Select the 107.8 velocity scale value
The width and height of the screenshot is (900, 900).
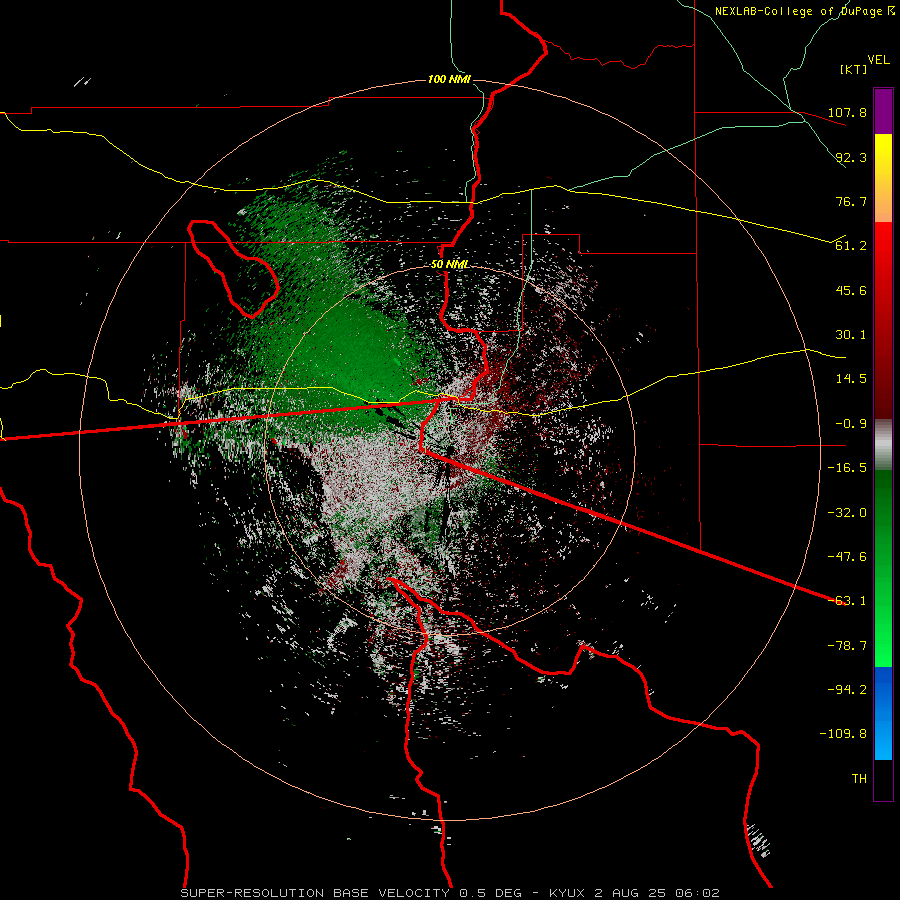coord(847,112)
